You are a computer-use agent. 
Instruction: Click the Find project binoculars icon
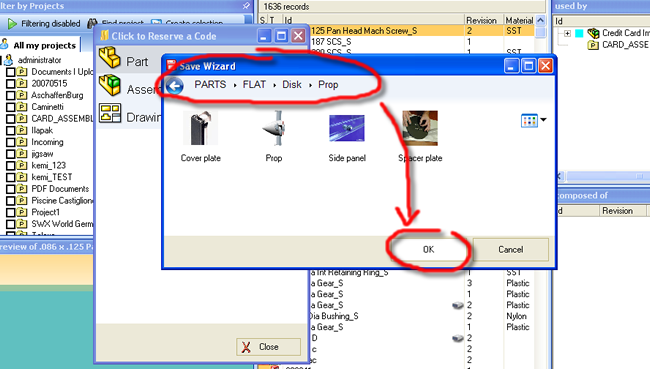(92, 23)
